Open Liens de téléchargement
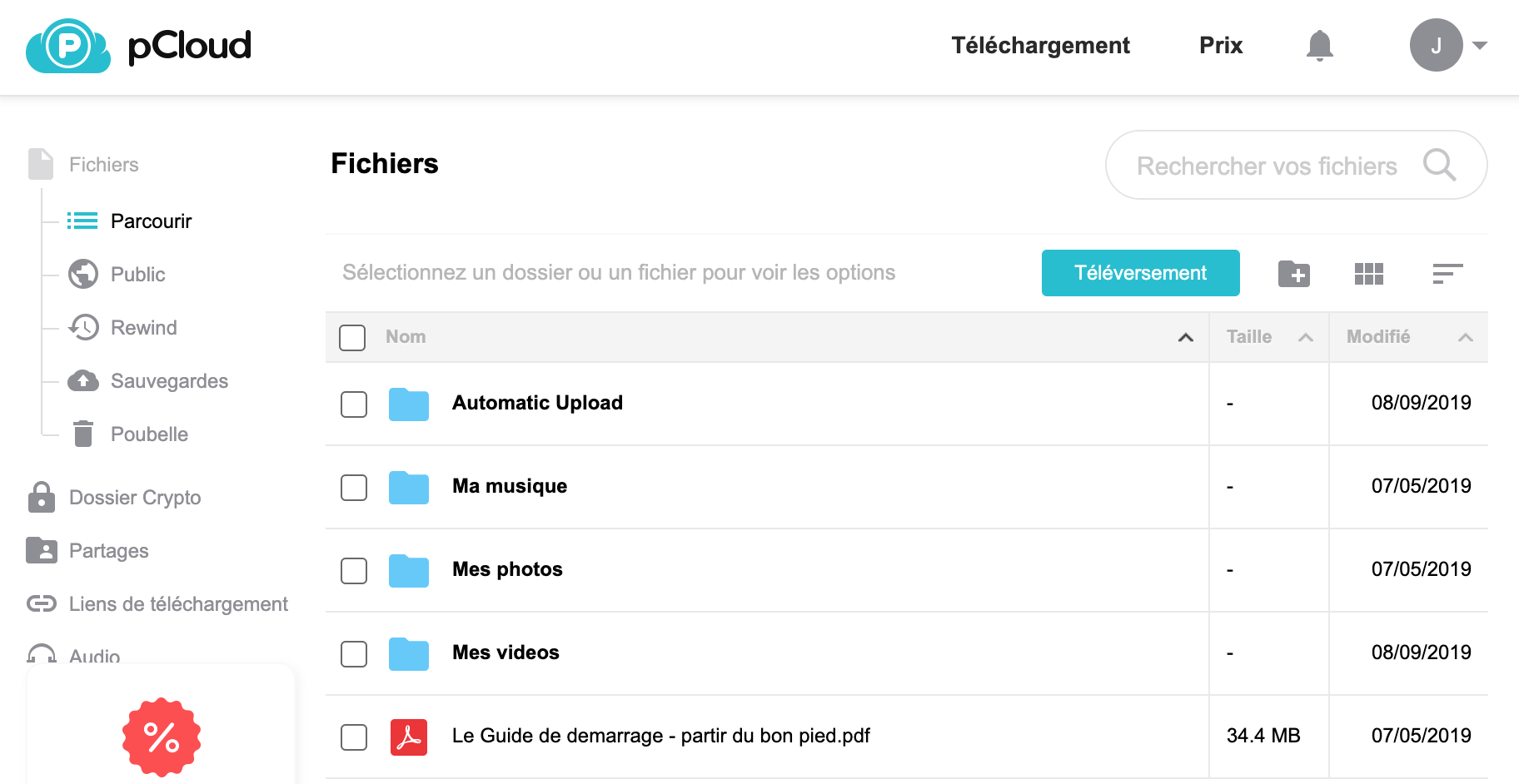This screenshot has height=784, width=1519. click(177, 603)
